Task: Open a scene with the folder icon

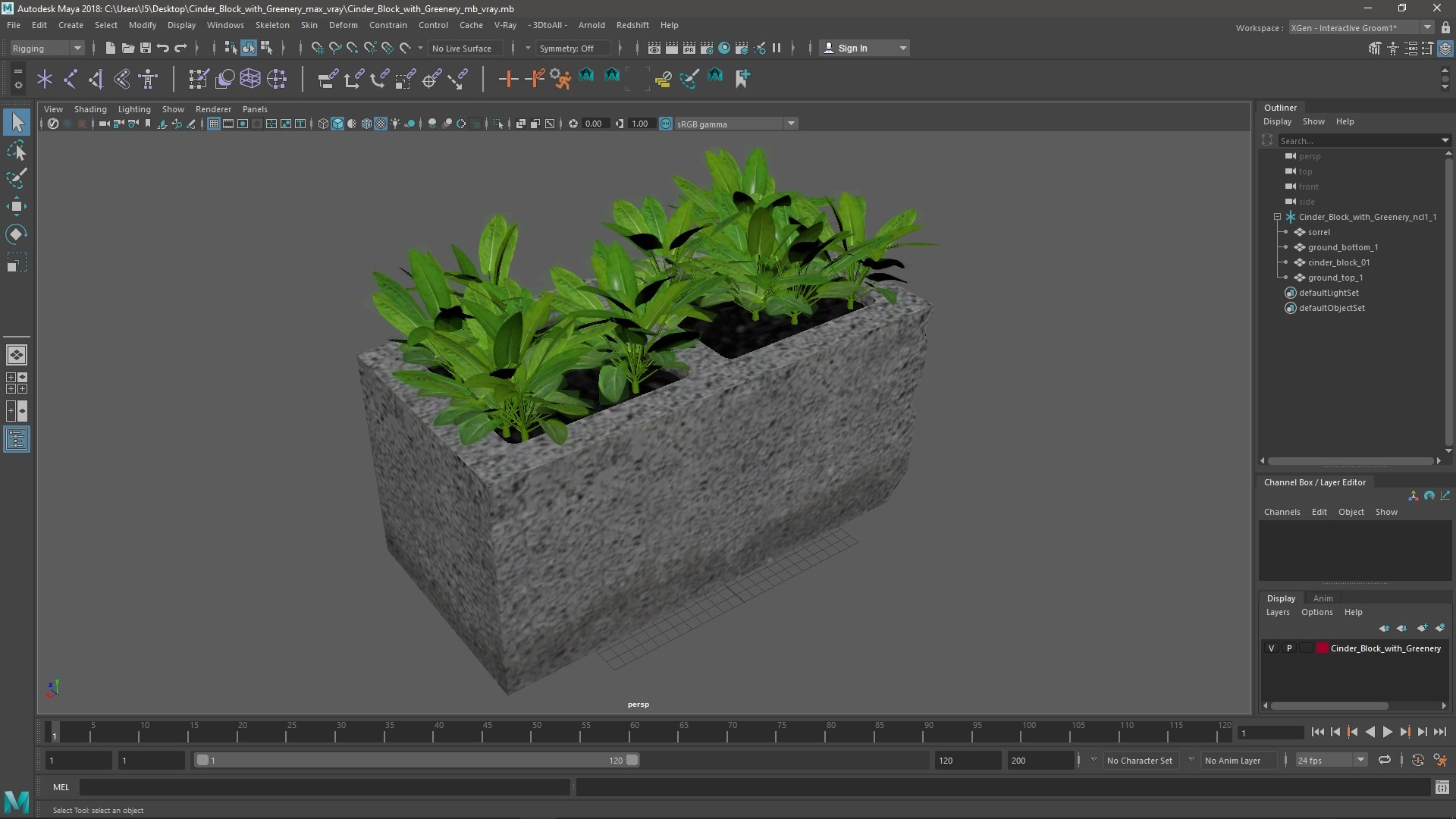Action: click(x=127, y=48)
